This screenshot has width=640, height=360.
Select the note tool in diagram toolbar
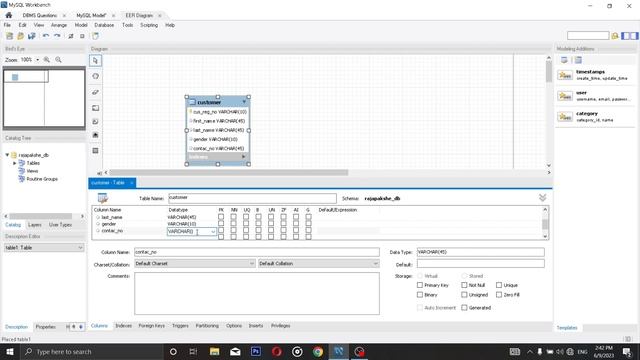(x=96, y=122)
